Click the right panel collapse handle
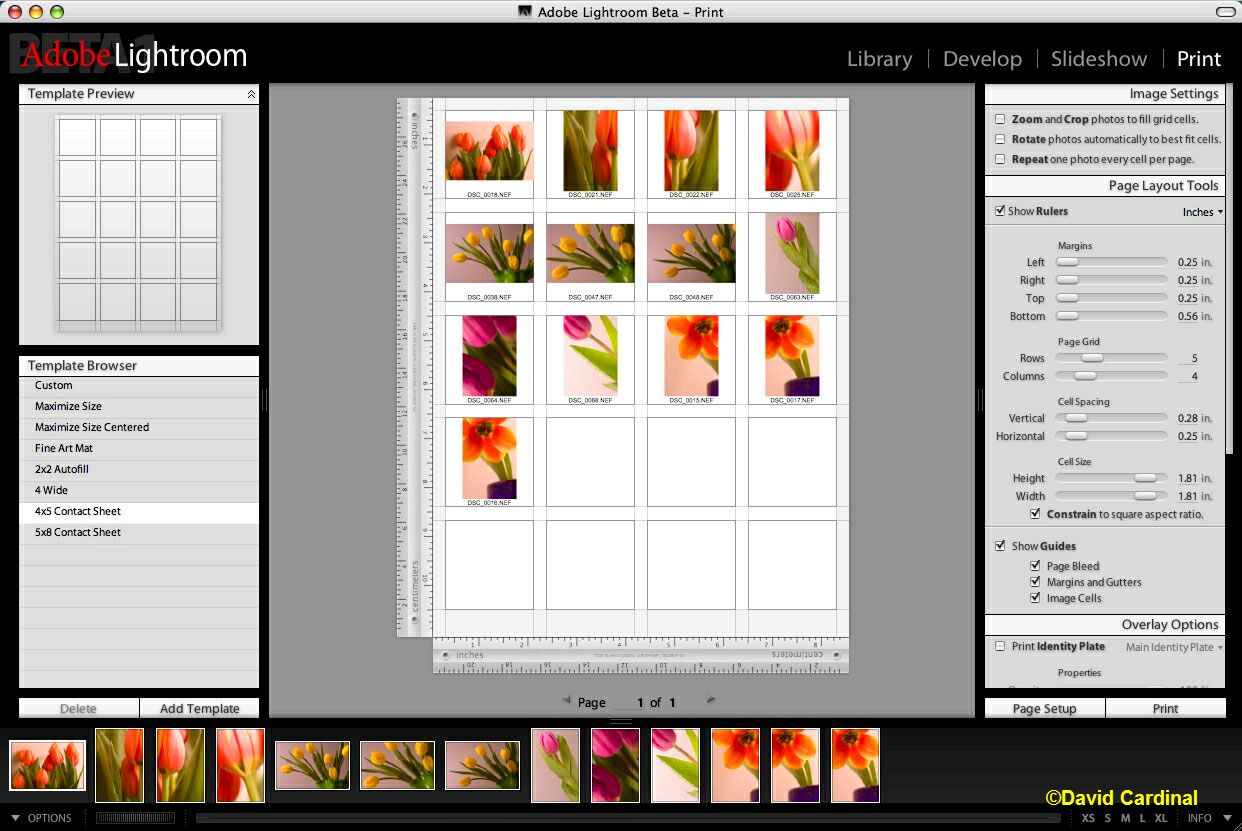Screen dimensions: 1242x831 980,400
